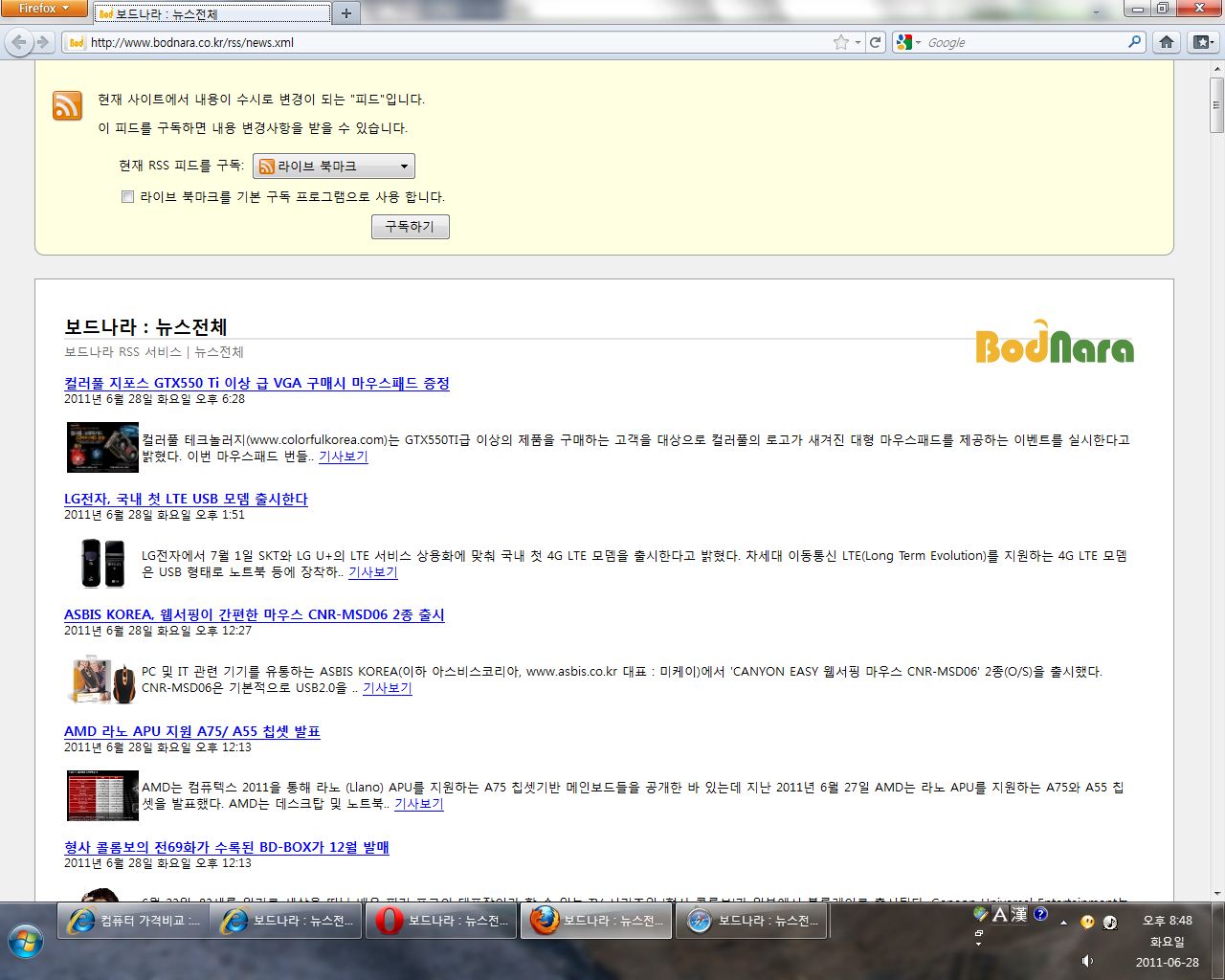This screenshot has height=980, width=1225.
Task: Click the Forward navigation arrow
Action: point(42,42)
